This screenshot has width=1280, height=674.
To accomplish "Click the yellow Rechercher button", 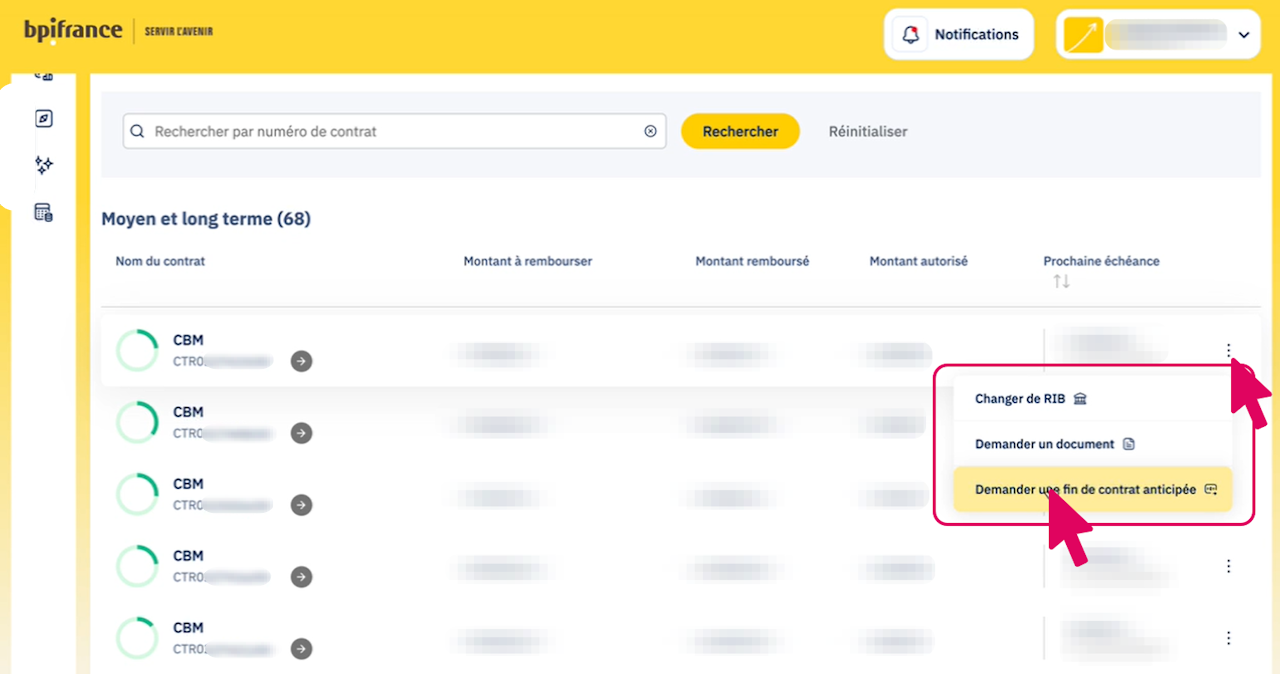I will [x=740, y=131].
